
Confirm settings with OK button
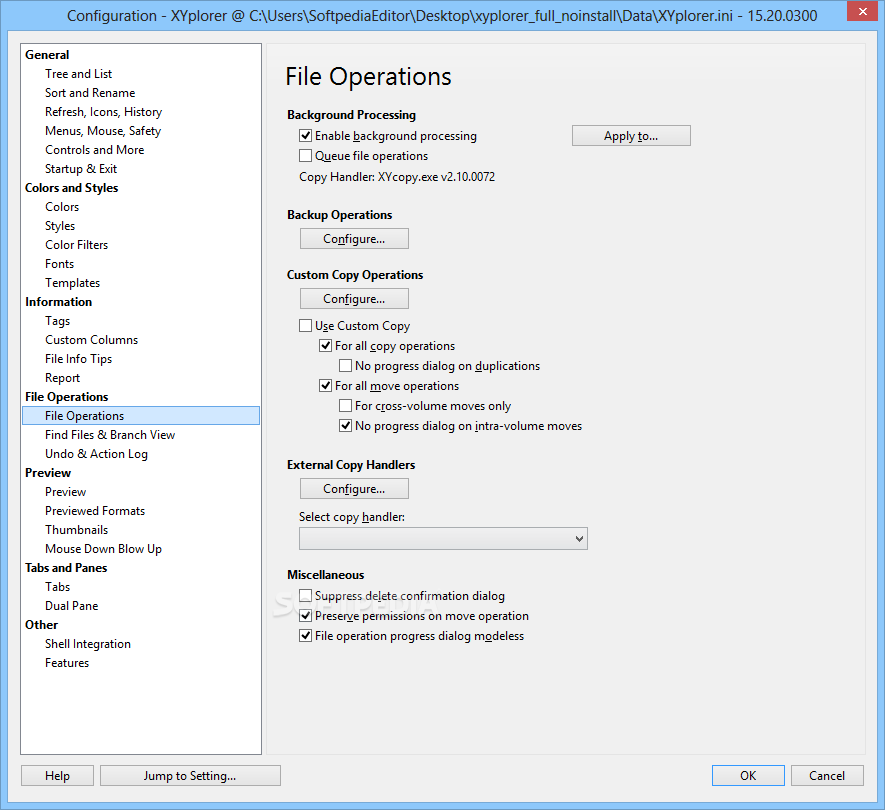[x=748, y=776]
